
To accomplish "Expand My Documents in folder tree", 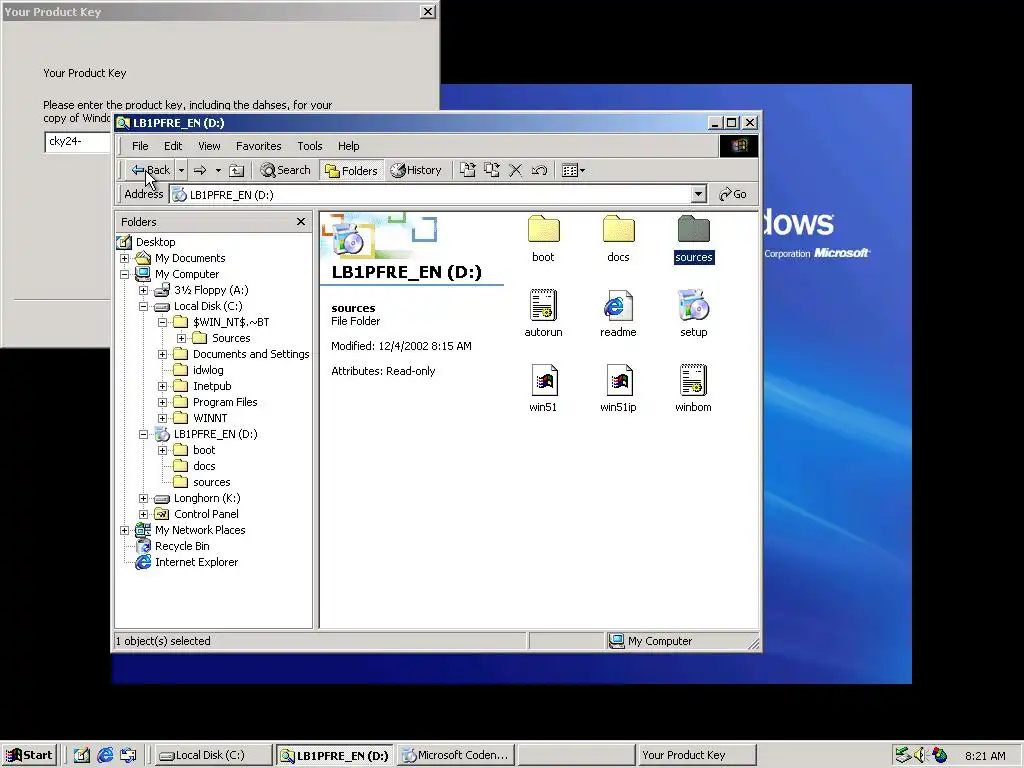I will pyautogui.click(x=125, y=259).
